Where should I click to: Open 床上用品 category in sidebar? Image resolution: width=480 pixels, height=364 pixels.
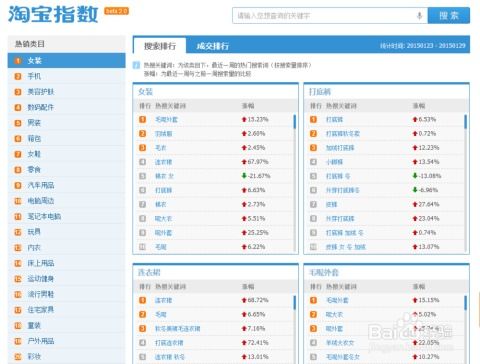pyautogui.click(x=67, y=263)
